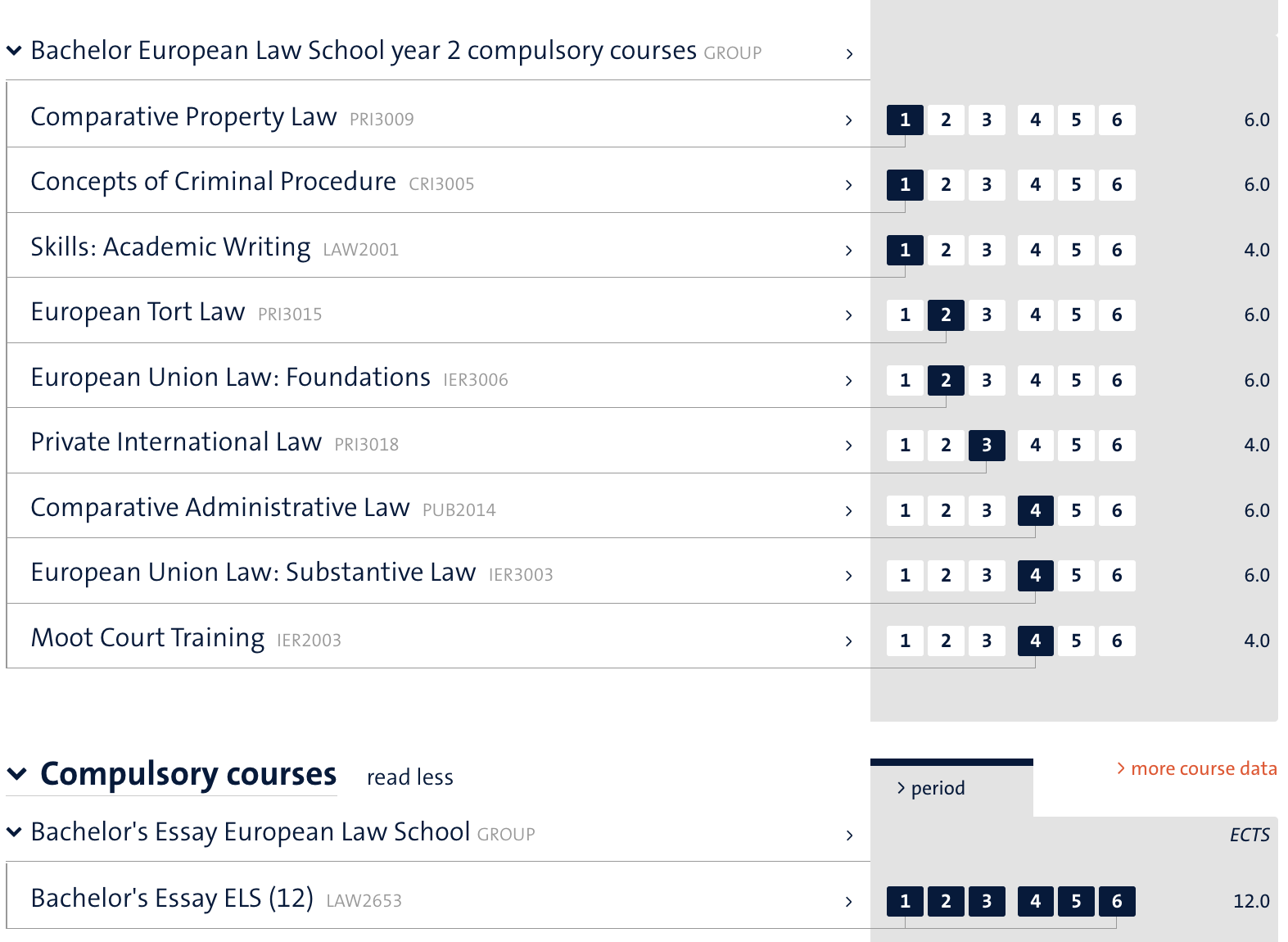This screenshot has width=1288, height=942.
Task: Click arrow icon next to Comparative Property Law
Action: tap(848, 120)
